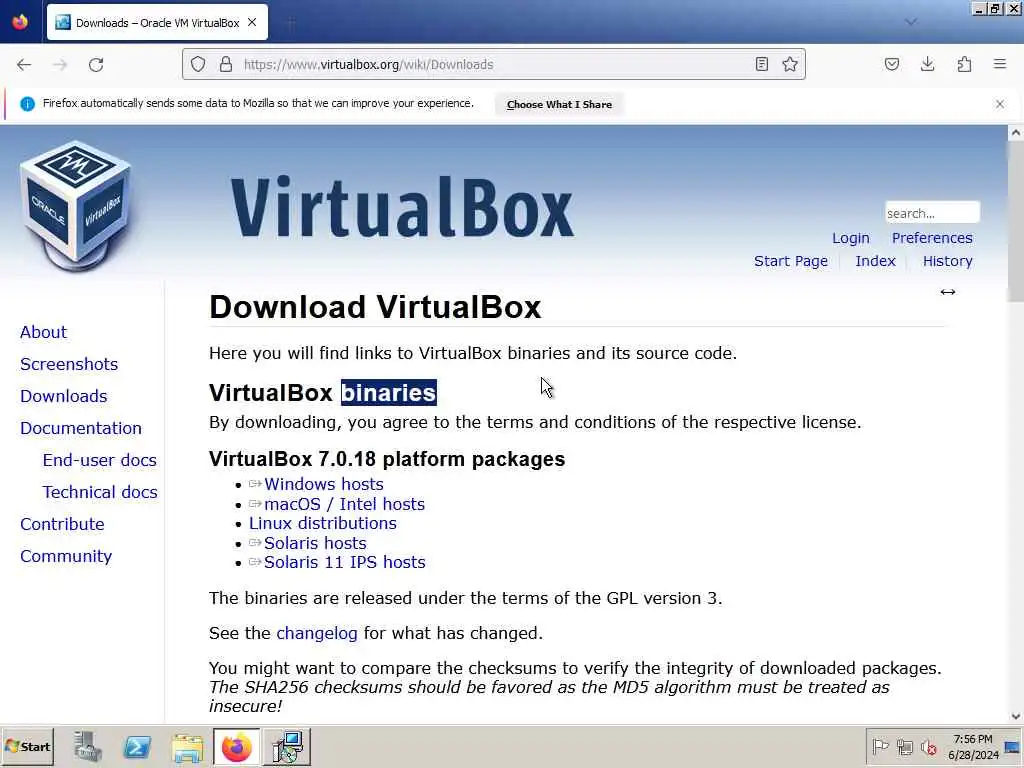This screenshot has height=768, width=1024.
Task: Open the Index navigation link
Action: tap(875, 261)
